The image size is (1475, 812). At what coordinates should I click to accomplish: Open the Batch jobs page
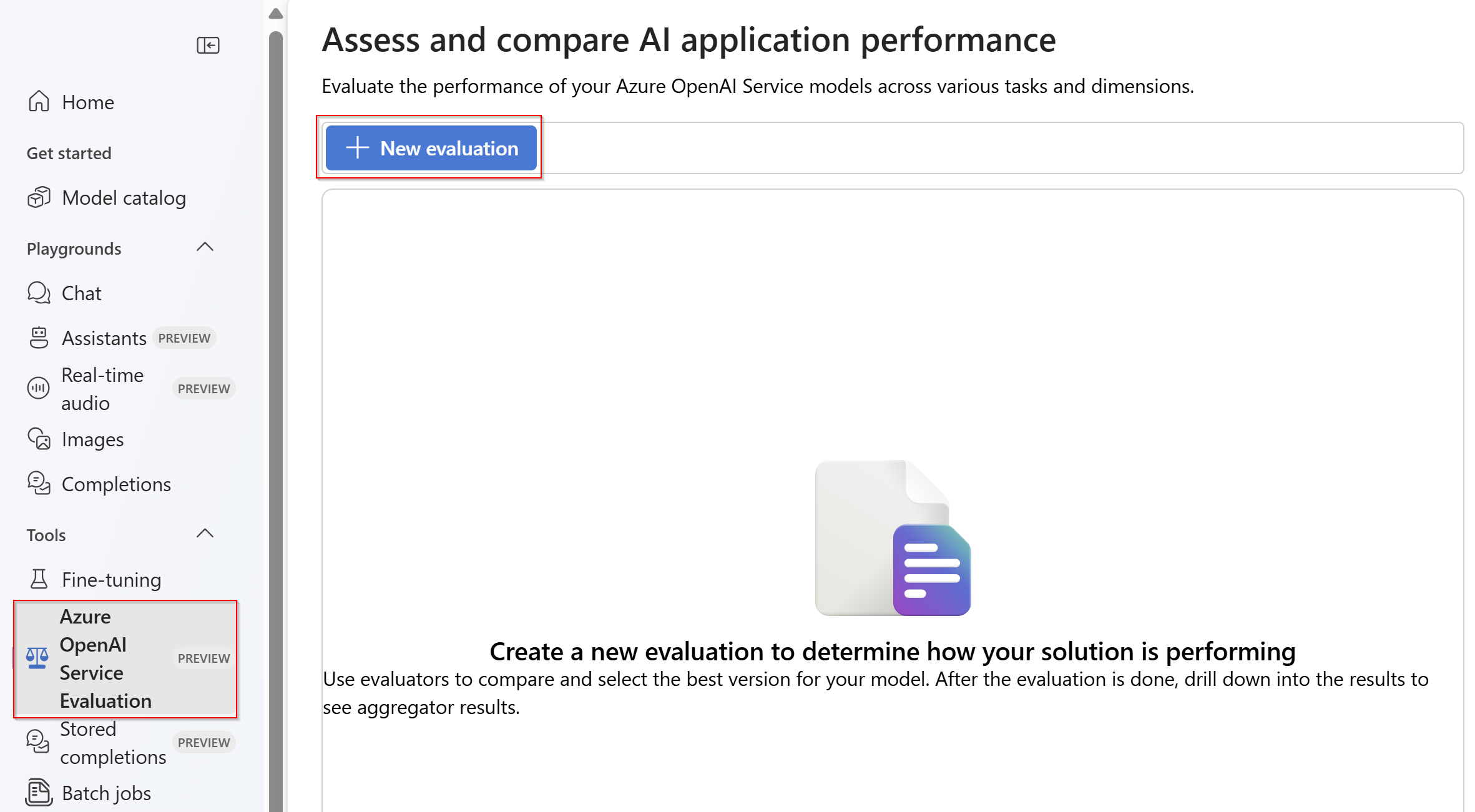pos(106,793)
